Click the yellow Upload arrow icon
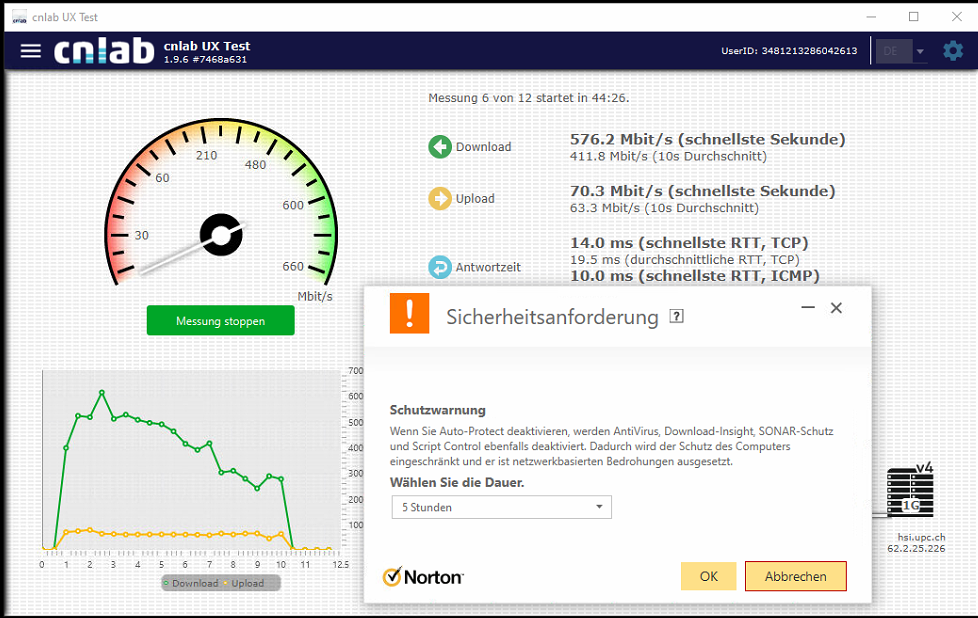The height and width of the screenshot is (618, 978). tap(440, 199)
